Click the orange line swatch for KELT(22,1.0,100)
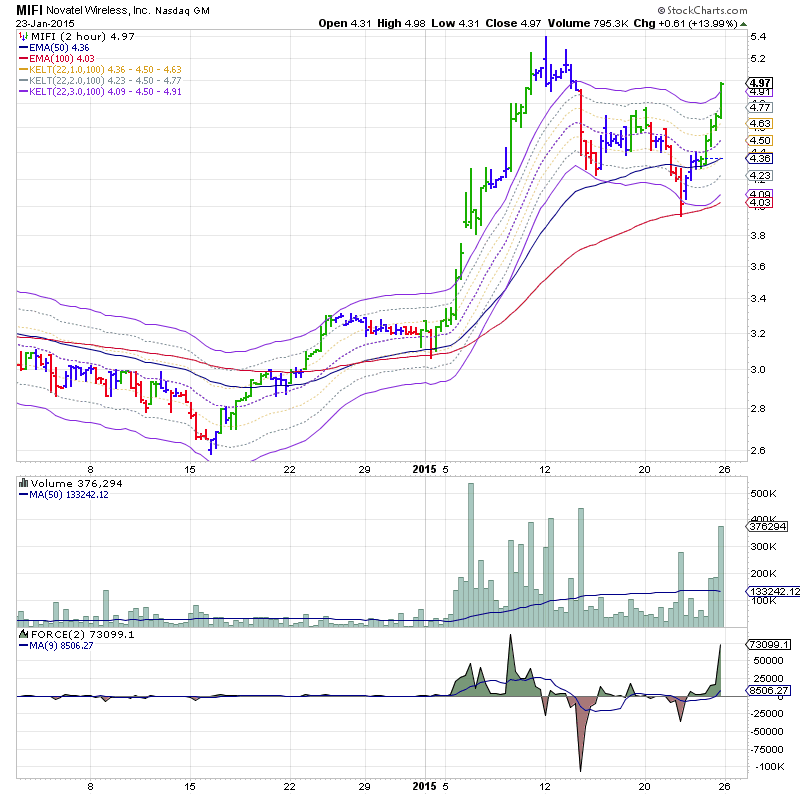800x795 pixels. (23, 69)
